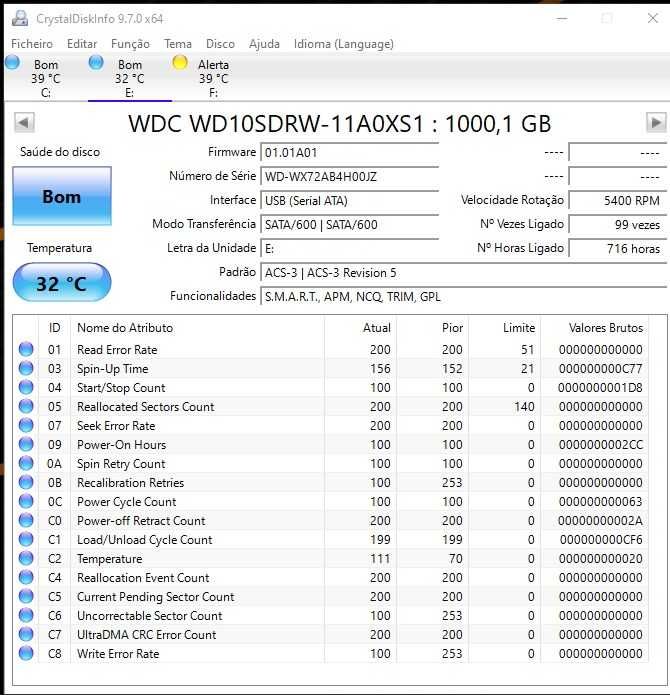Click status icon for Write Error Rate

click(x=26, y=653)
